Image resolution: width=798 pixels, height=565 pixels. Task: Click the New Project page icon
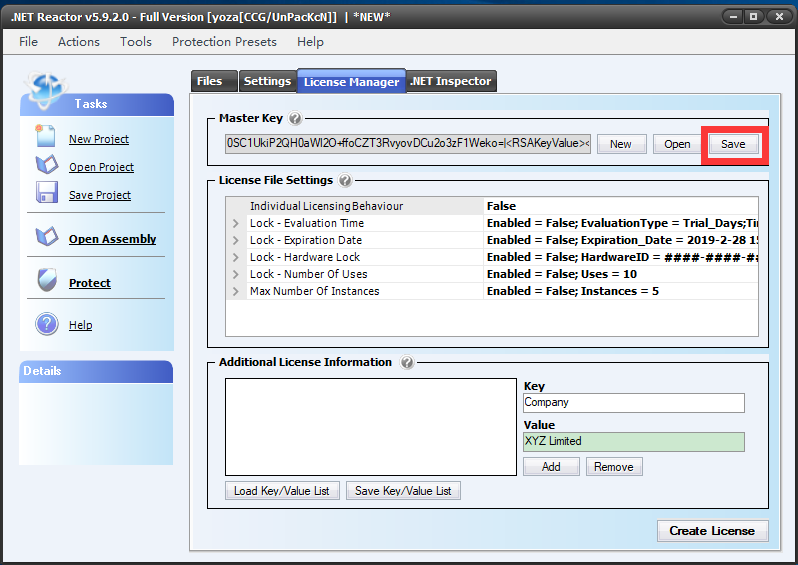point(45,136)
